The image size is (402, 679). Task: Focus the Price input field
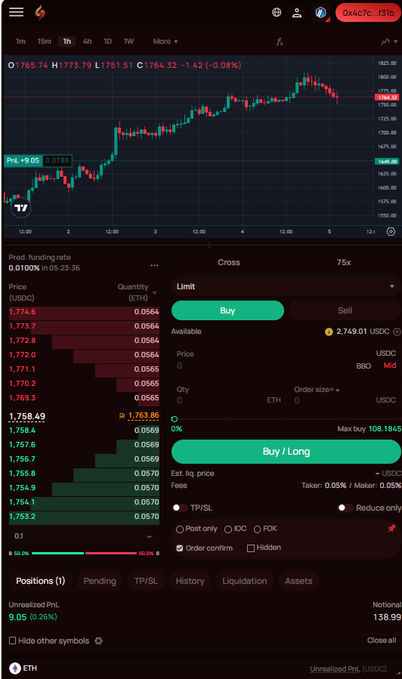pyautogui.click(x=260, y=366)
